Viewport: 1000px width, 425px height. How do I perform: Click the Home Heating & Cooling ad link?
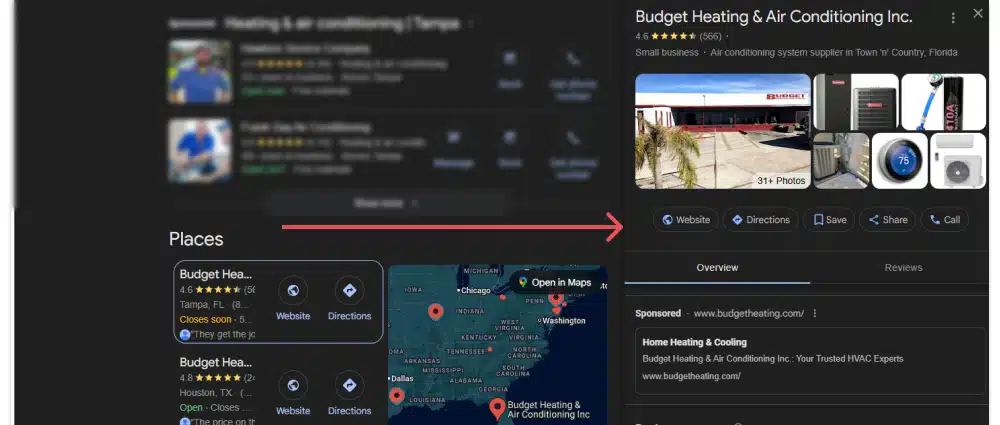click(694, 342)
